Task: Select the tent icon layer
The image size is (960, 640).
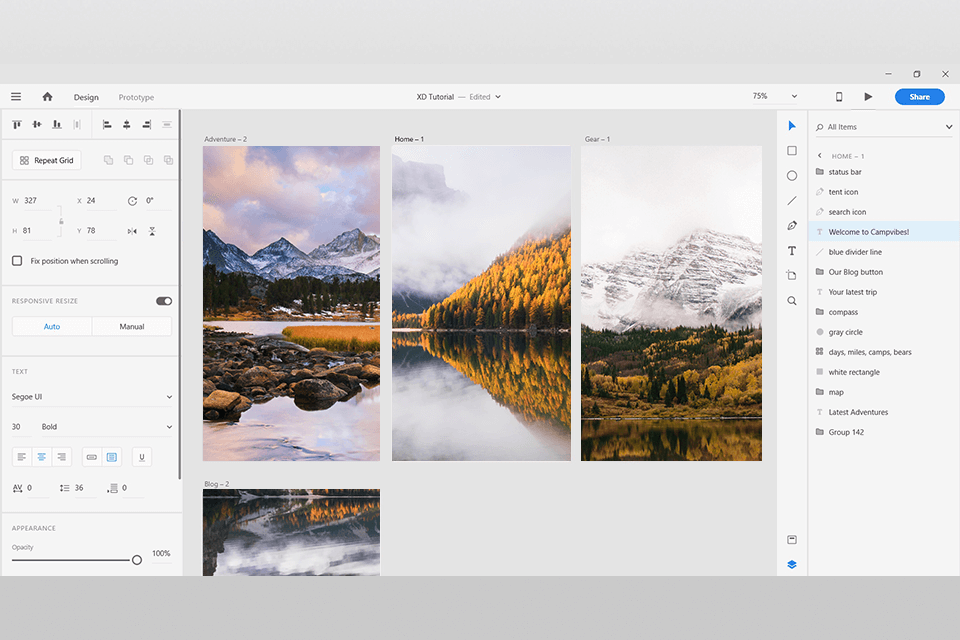Action: click(x=883, y=192)
